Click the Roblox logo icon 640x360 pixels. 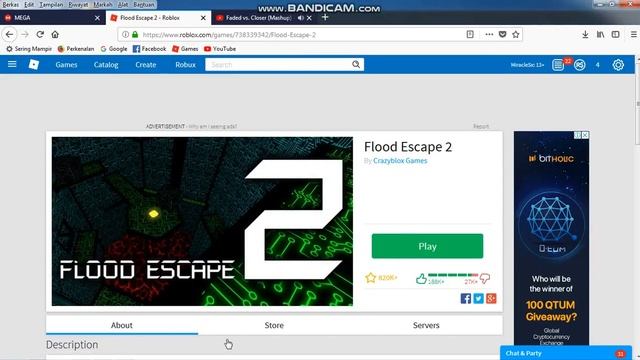[x=34, y=64]
